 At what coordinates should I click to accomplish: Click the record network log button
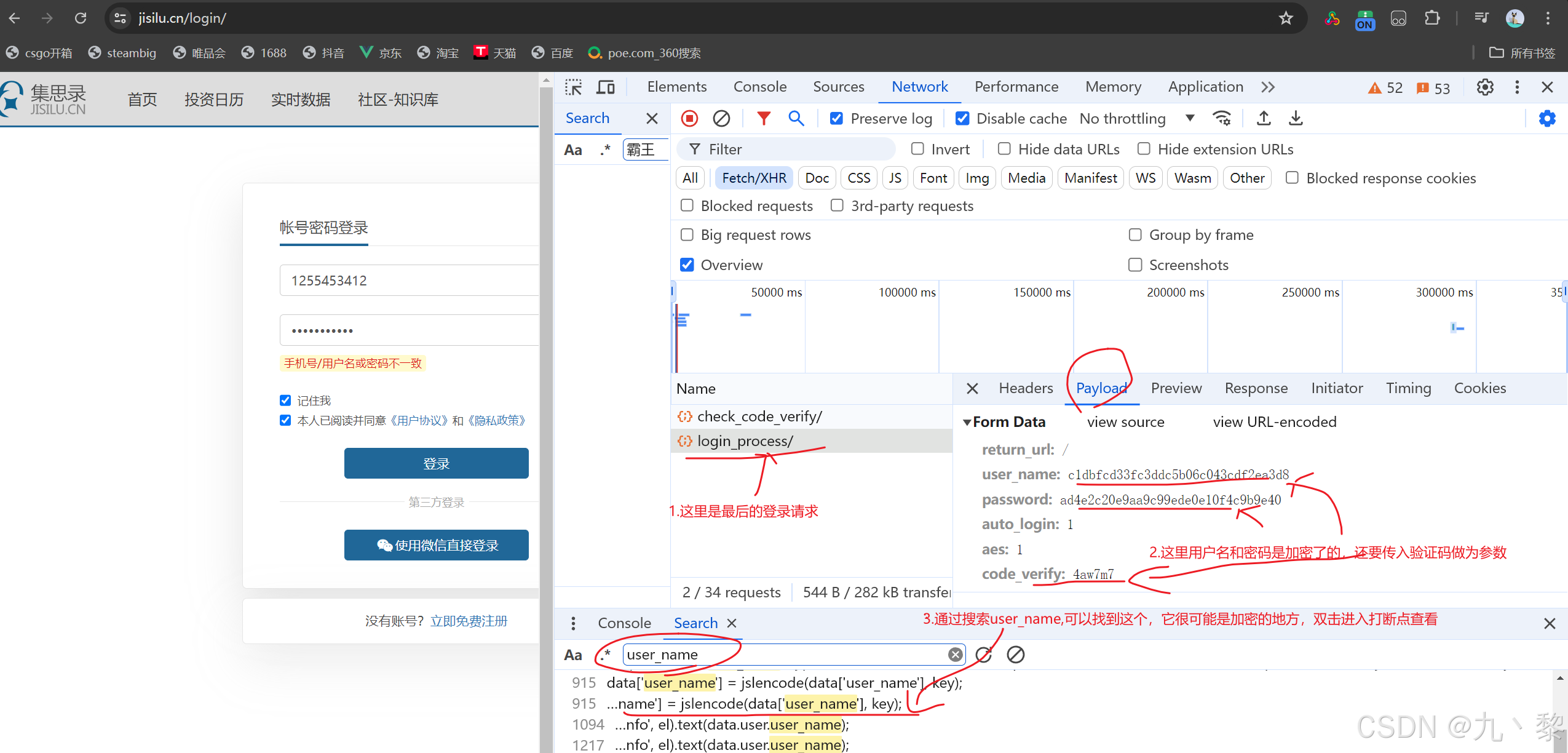pyautogui.click(x=689, y=118)
